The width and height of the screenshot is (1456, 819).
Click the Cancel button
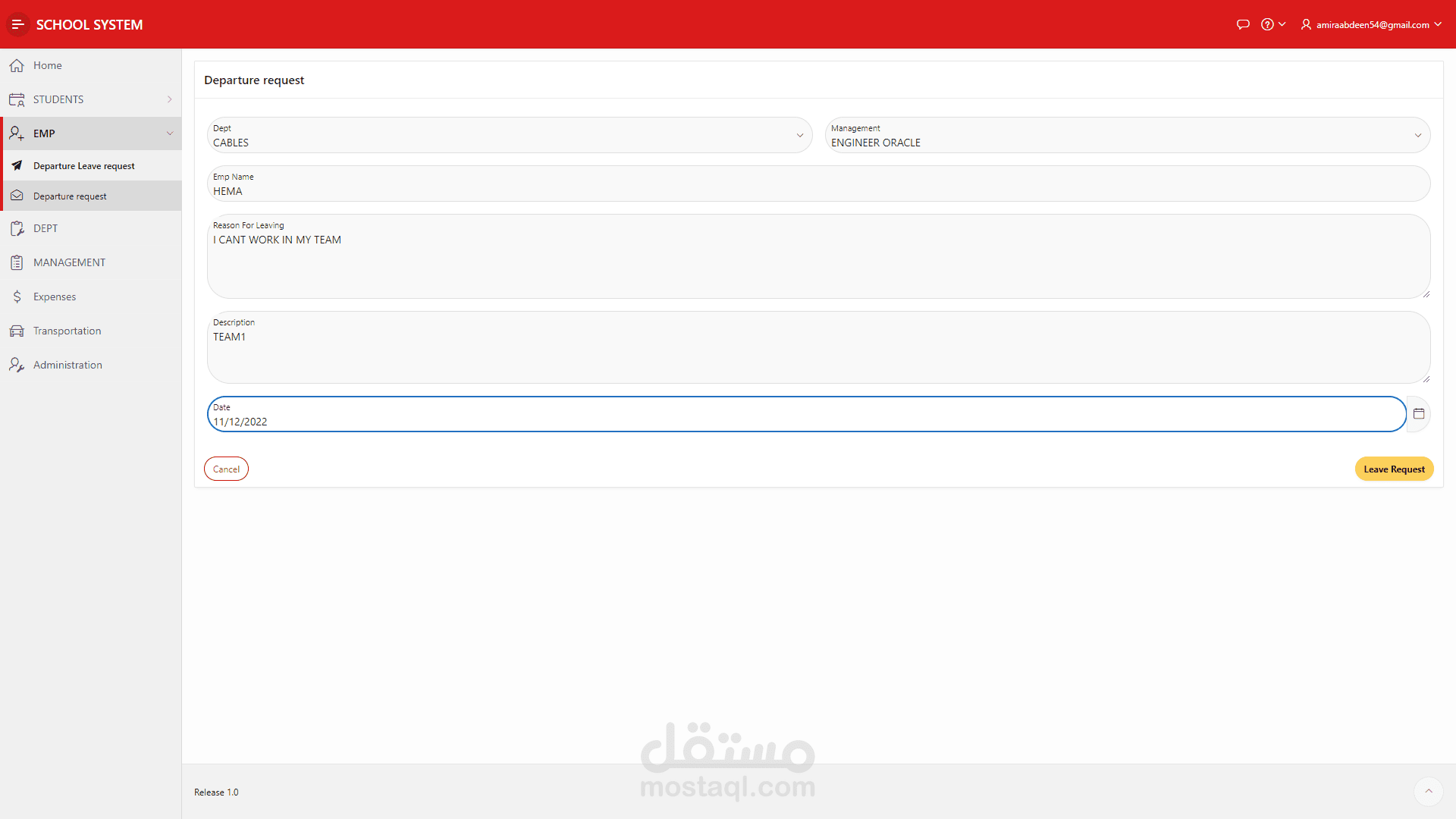tap(226, 469)
